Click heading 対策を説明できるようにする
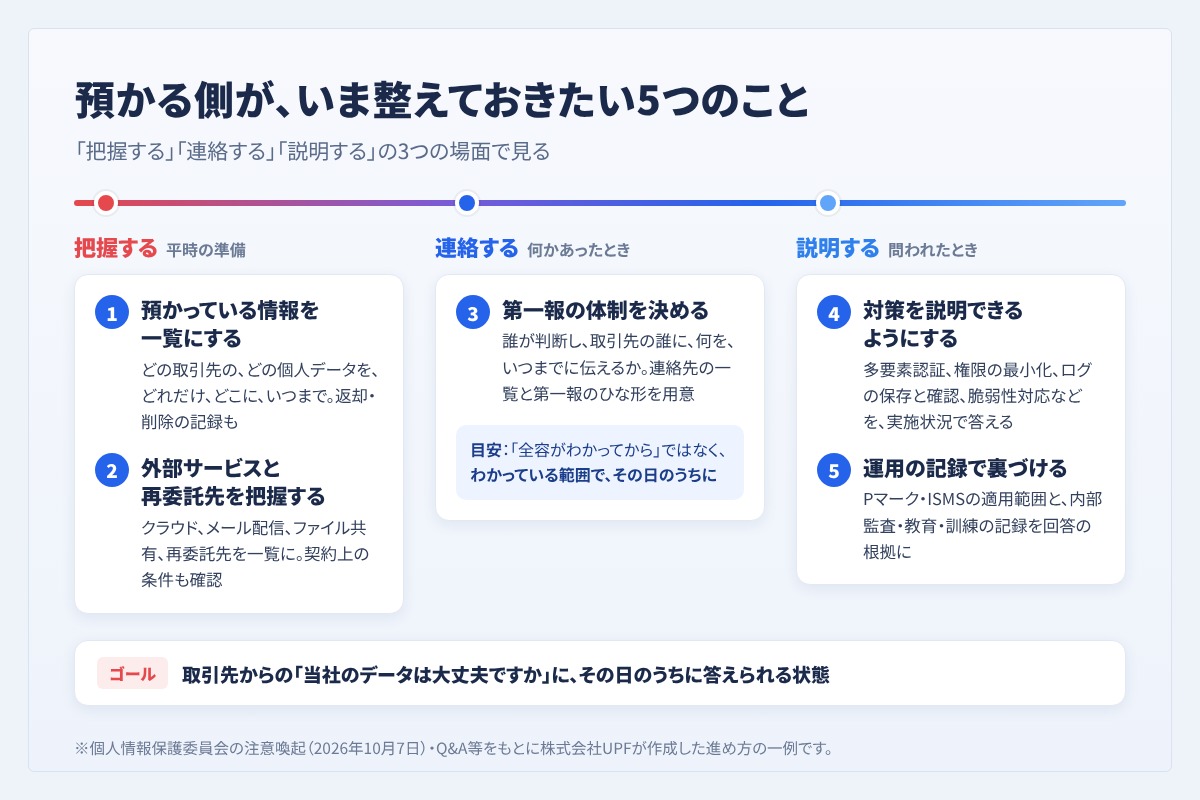The image size is (1200, 800). 943,324
